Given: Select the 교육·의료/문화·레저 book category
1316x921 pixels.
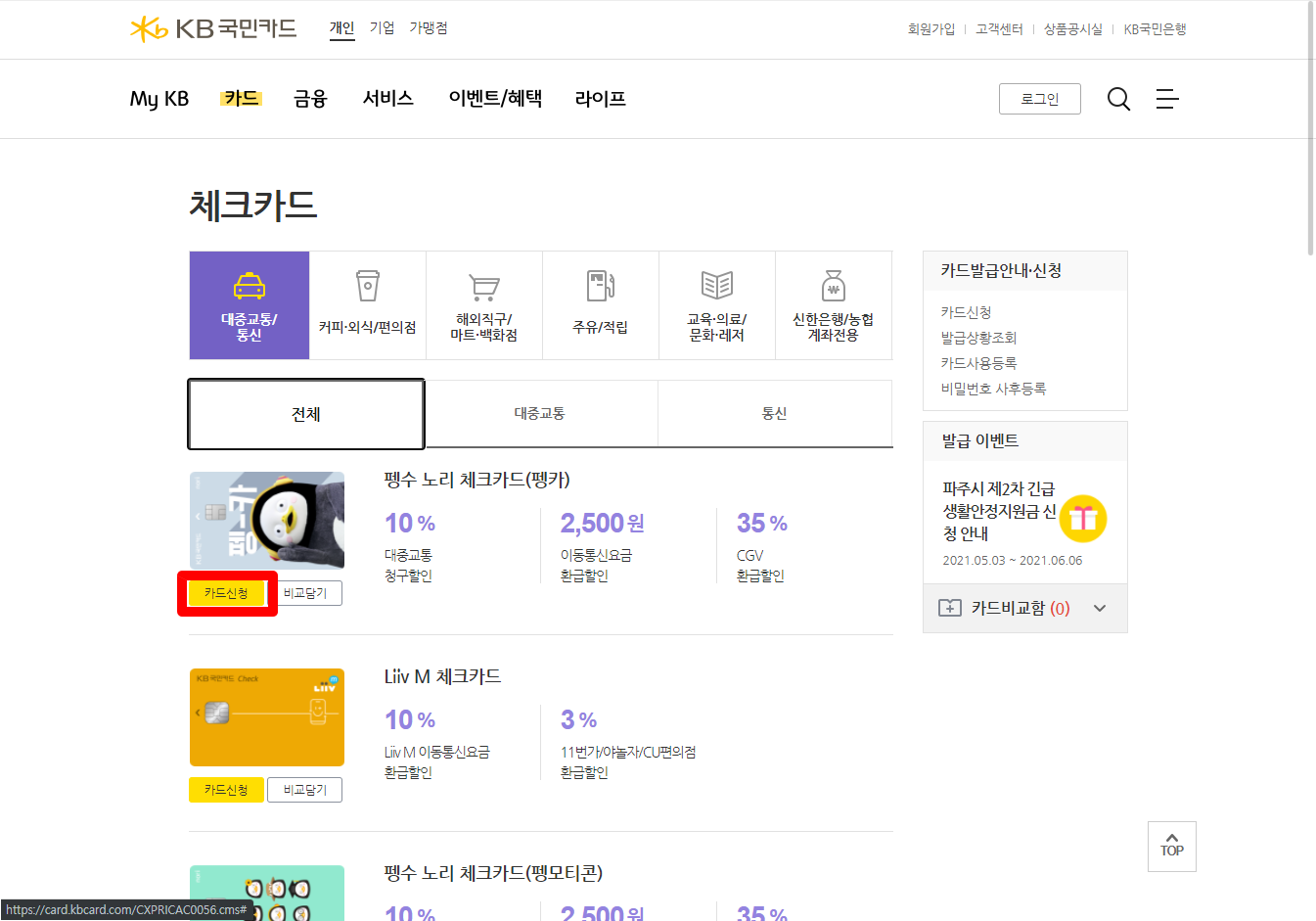Looking at the screenshot, I should [x=717, y=305].
